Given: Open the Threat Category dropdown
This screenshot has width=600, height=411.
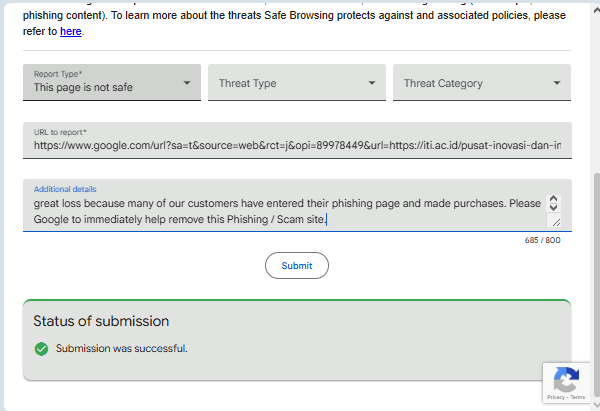Looking at the screenshot, I should pyautogui.click(x=481, y=83).
